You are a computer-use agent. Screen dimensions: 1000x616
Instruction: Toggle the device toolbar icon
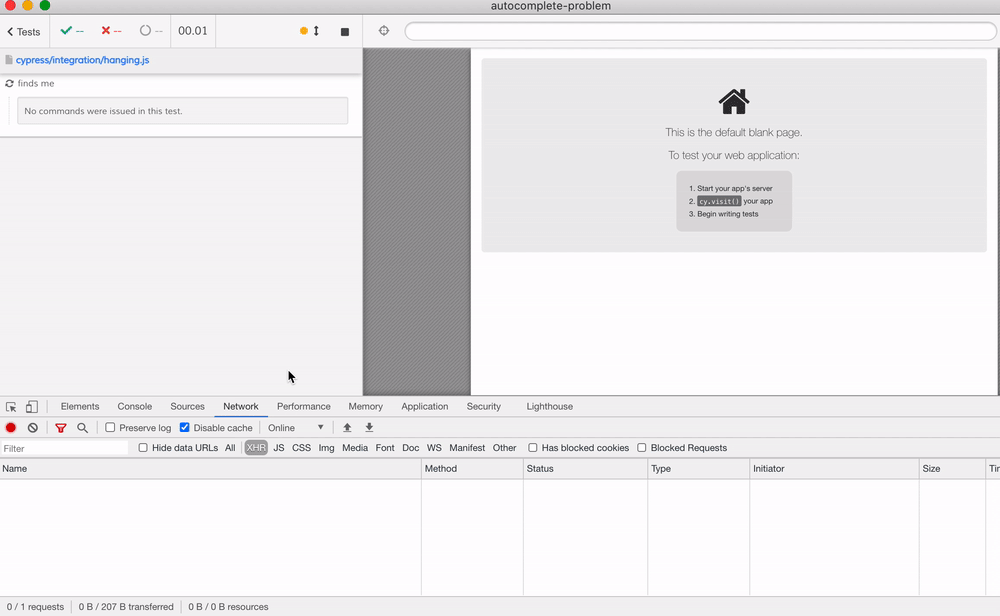[31, 406]
